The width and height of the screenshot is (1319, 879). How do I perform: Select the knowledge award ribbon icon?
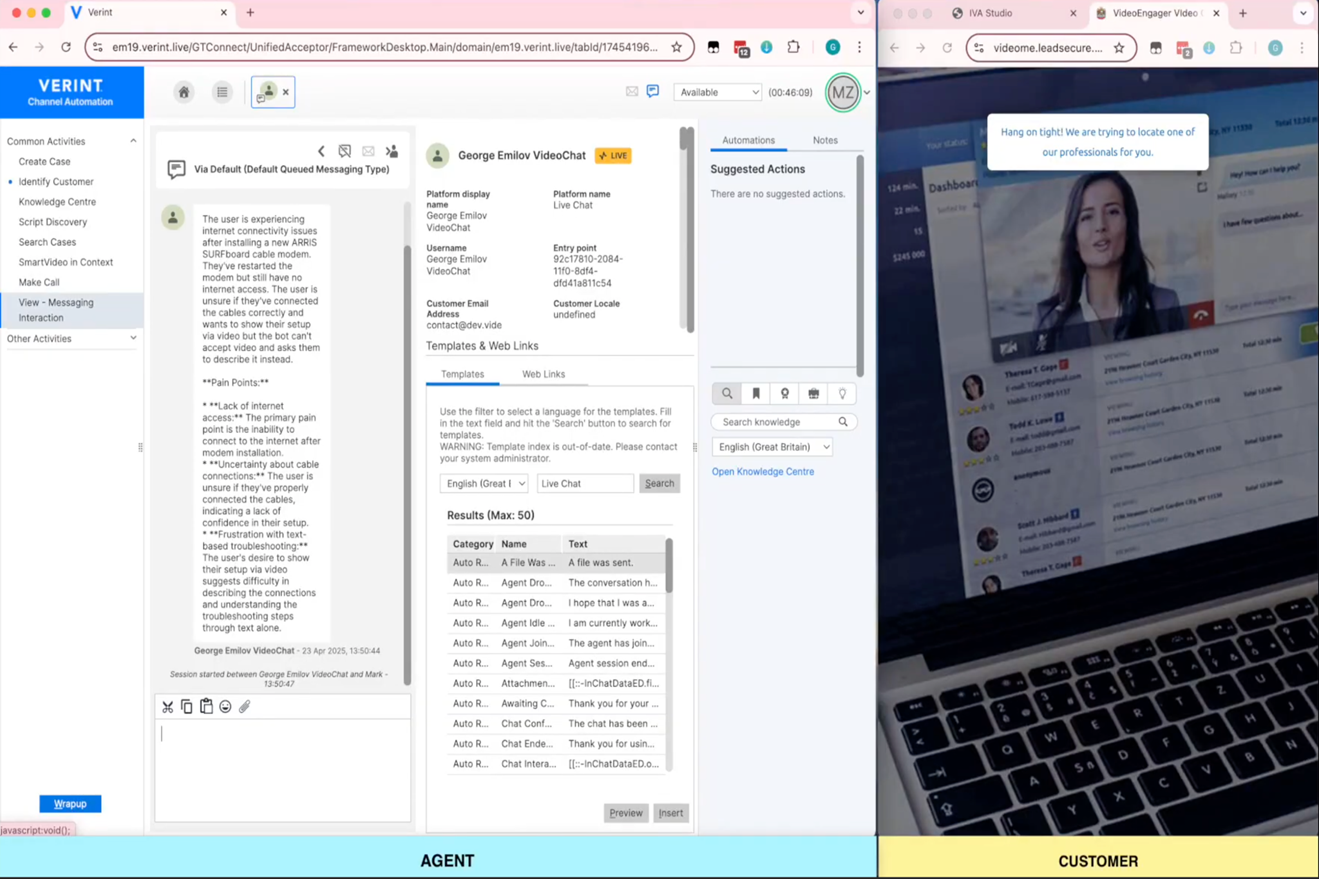785,394
